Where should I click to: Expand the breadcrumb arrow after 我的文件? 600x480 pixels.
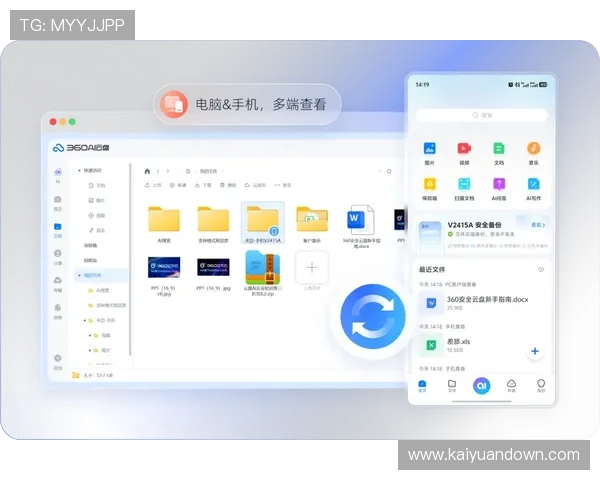(x=222, y=171)
